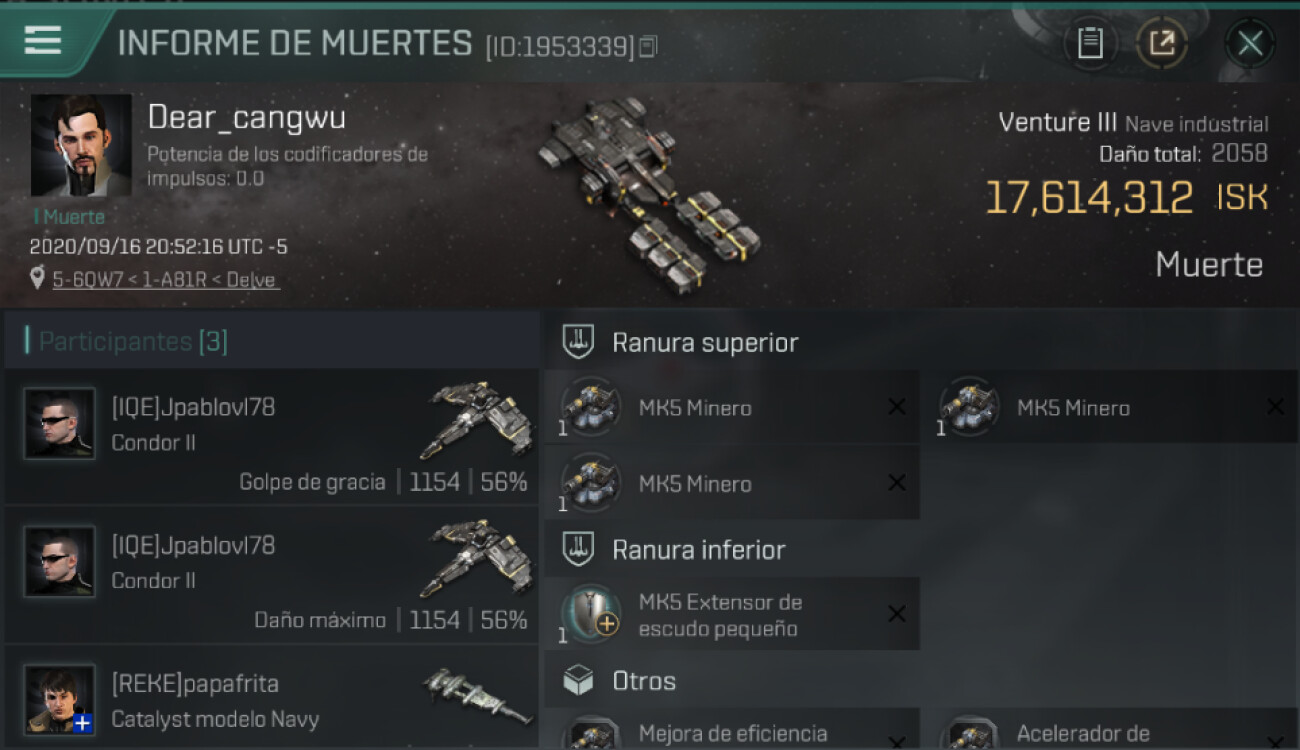Open Dear_cangwu's pilot portrait

[81, 146]
